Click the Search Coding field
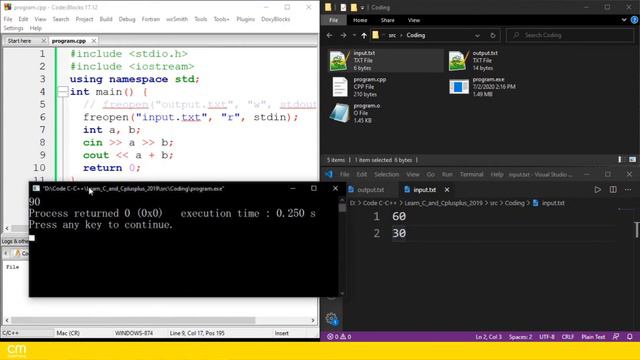The image size is (640, 360). point(570,36)
